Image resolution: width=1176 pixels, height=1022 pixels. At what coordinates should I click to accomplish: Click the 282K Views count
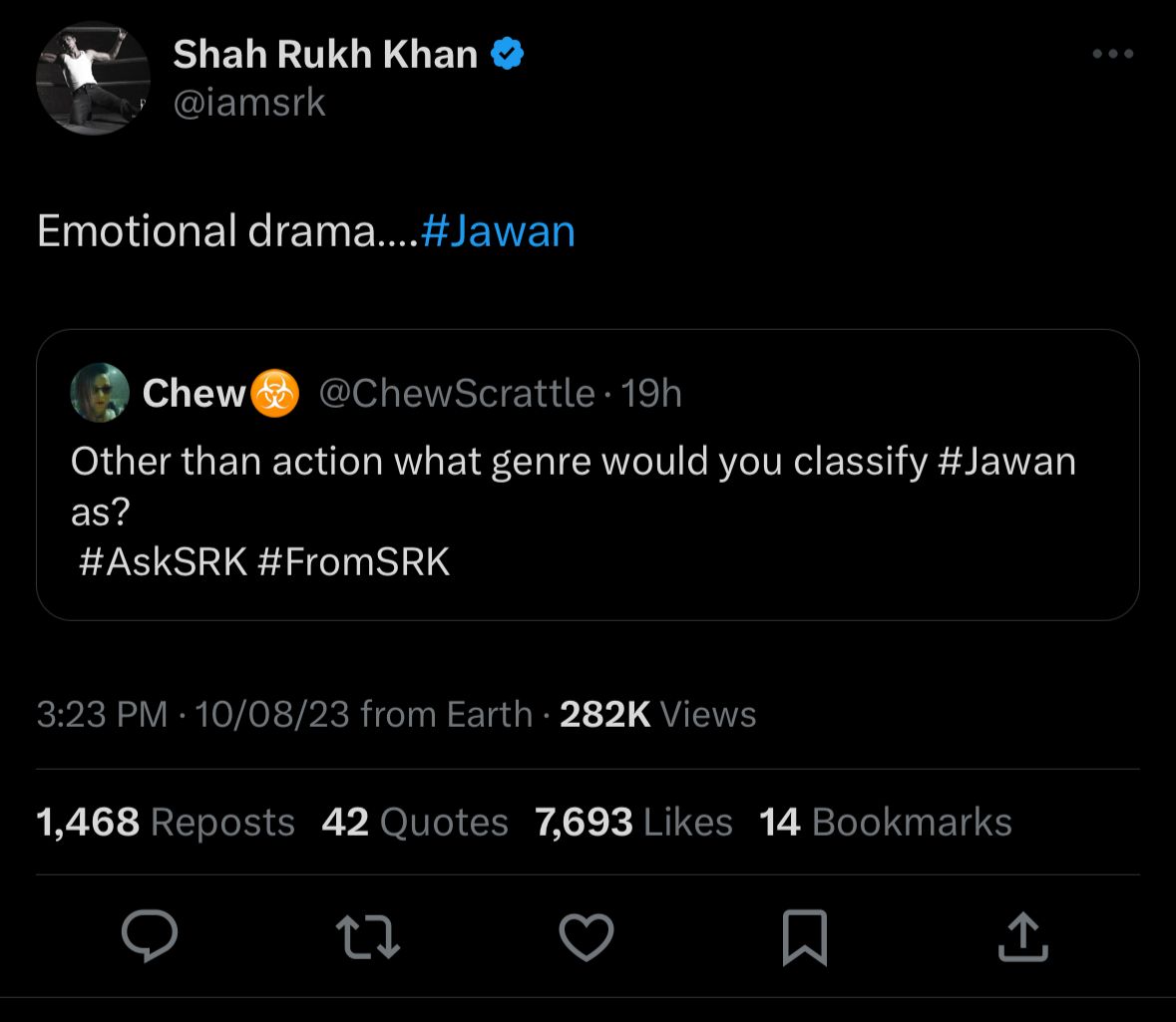(x=657, y=714)
